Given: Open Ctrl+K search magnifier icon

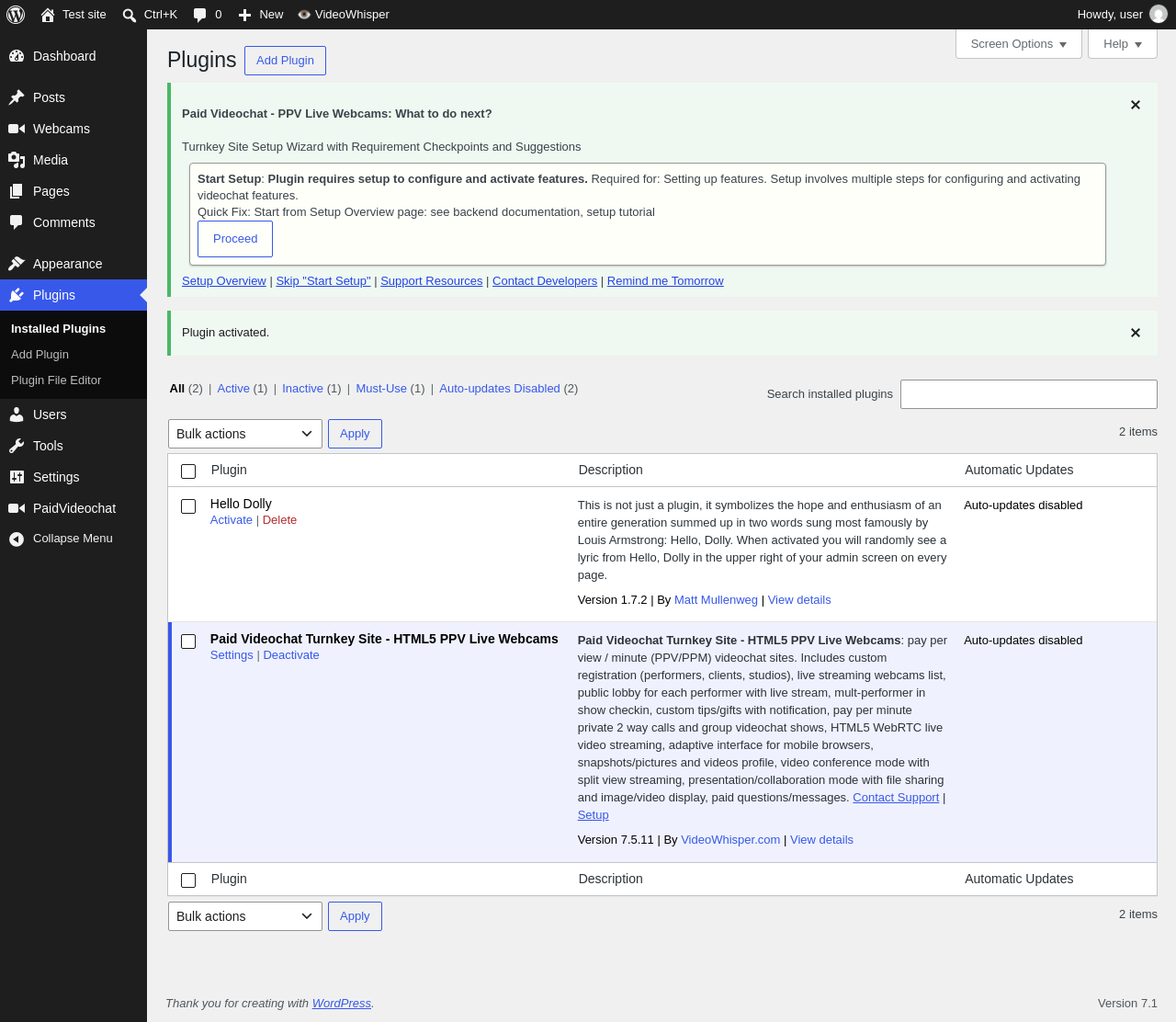Looking at the screenshot, I should [130, 15].
